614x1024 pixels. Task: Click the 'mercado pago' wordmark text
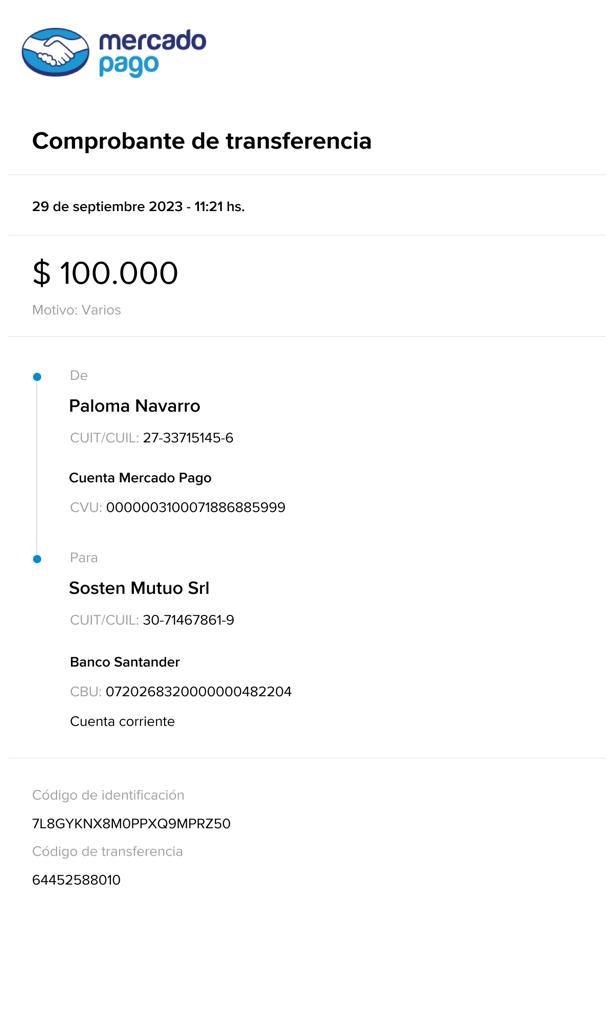pos(152,52)
